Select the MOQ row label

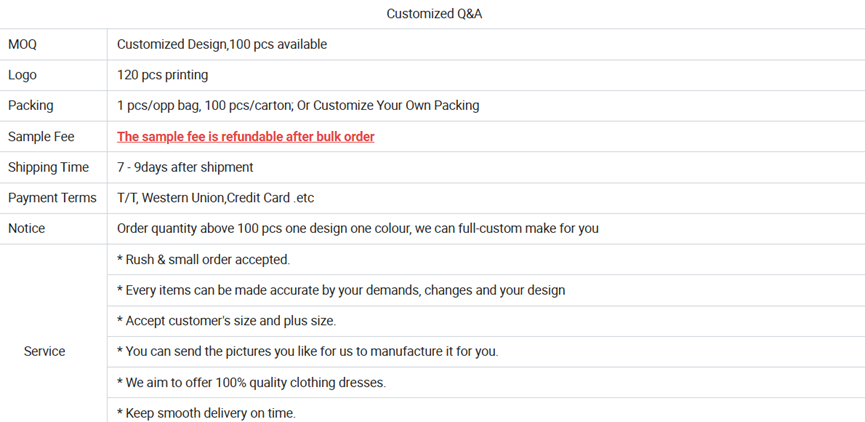tap(23, 44)
